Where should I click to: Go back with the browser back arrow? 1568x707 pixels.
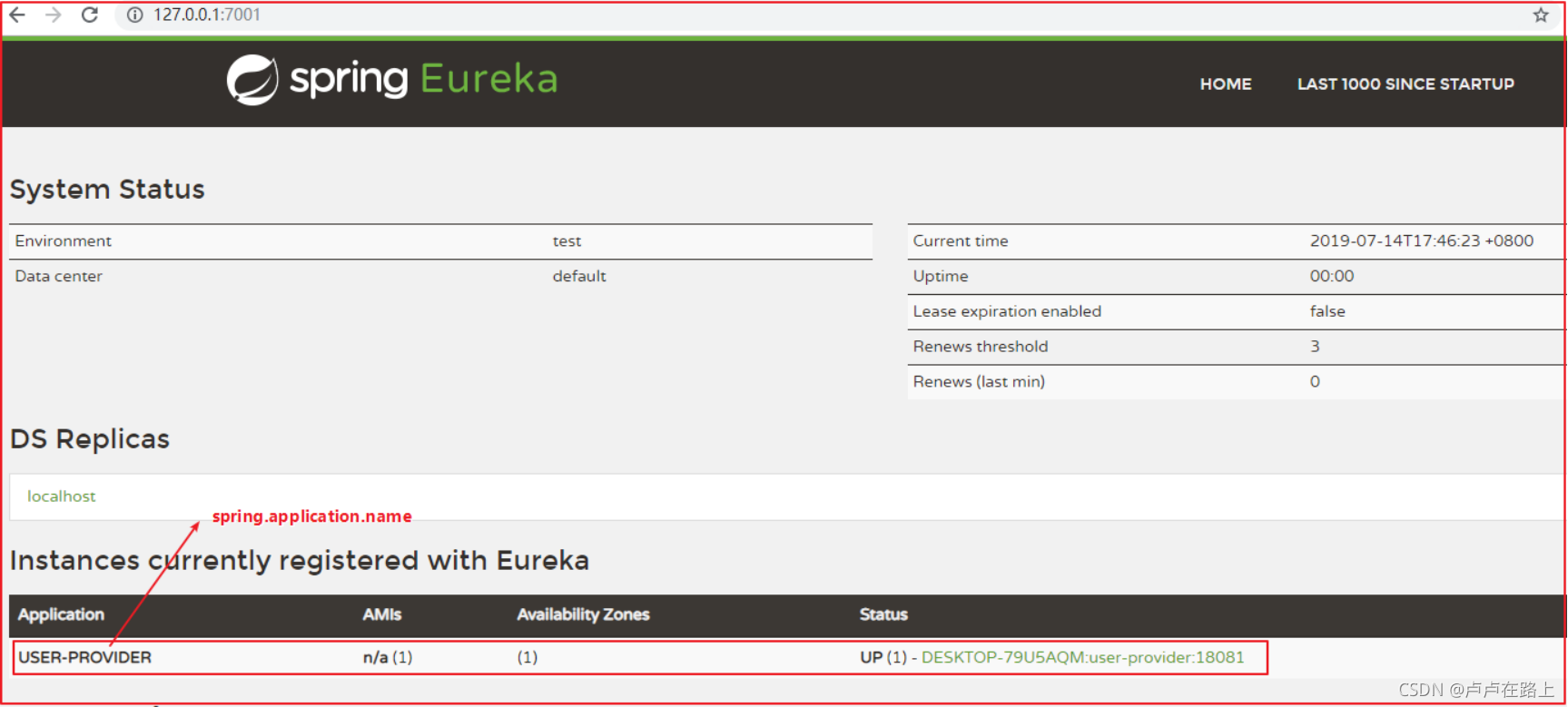[16, 15]
